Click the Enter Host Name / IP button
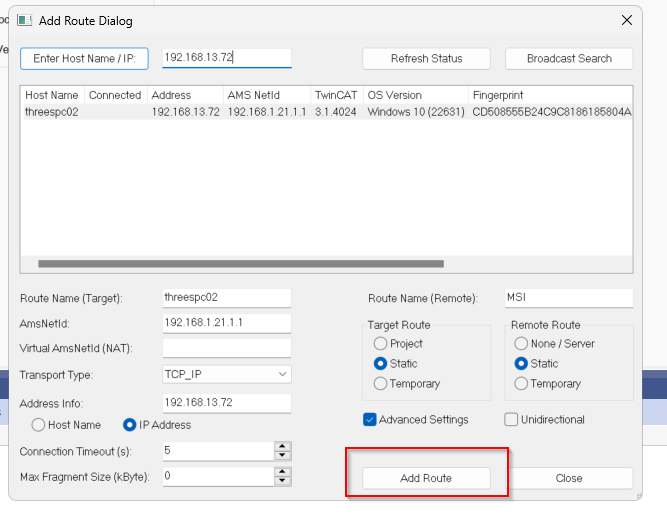667x514 pixels. coord(84,58)
